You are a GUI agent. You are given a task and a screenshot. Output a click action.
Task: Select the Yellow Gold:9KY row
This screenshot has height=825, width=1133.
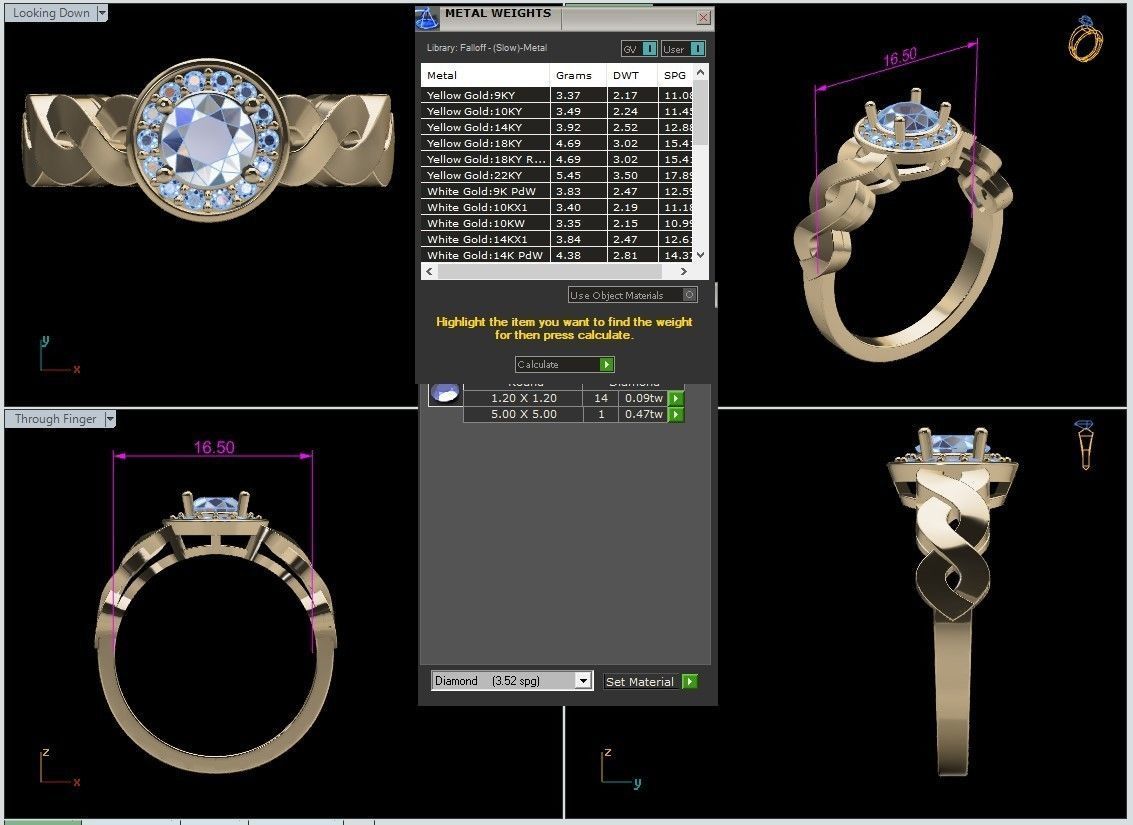[556, 95]
